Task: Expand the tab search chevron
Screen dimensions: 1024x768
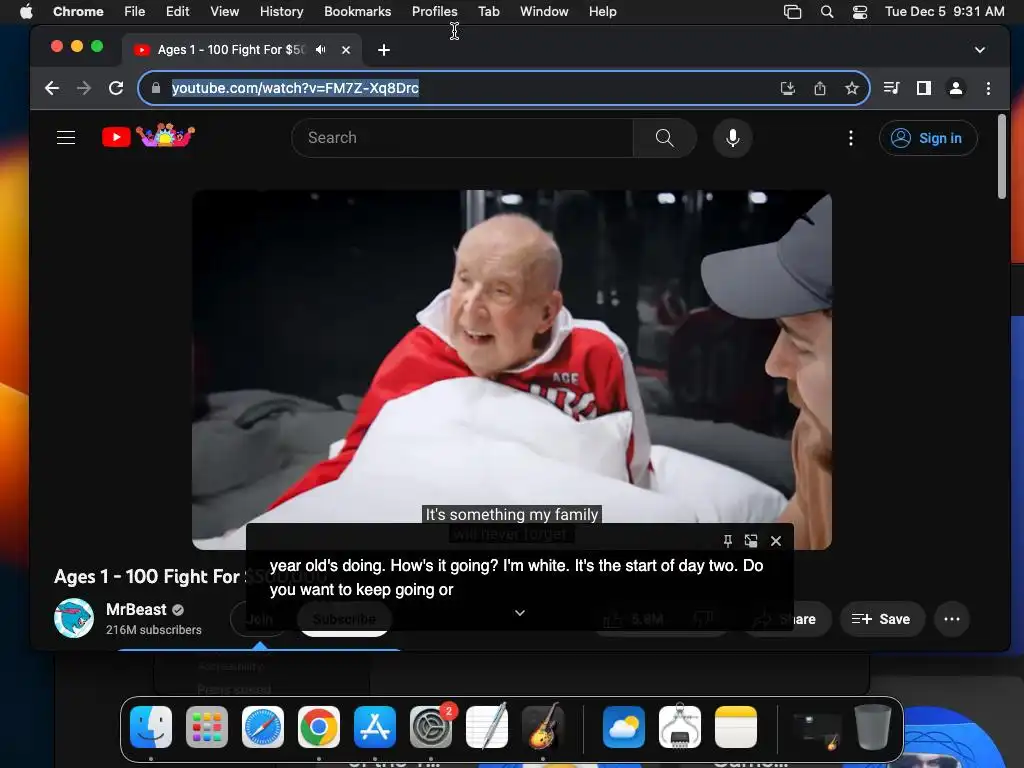Action: (980, 50)
